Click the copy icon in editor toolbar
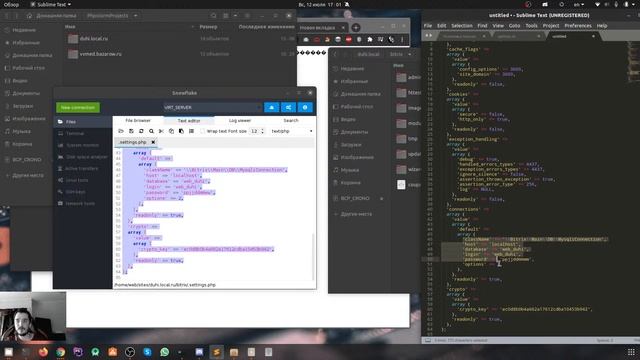 [x=171, y=131]
